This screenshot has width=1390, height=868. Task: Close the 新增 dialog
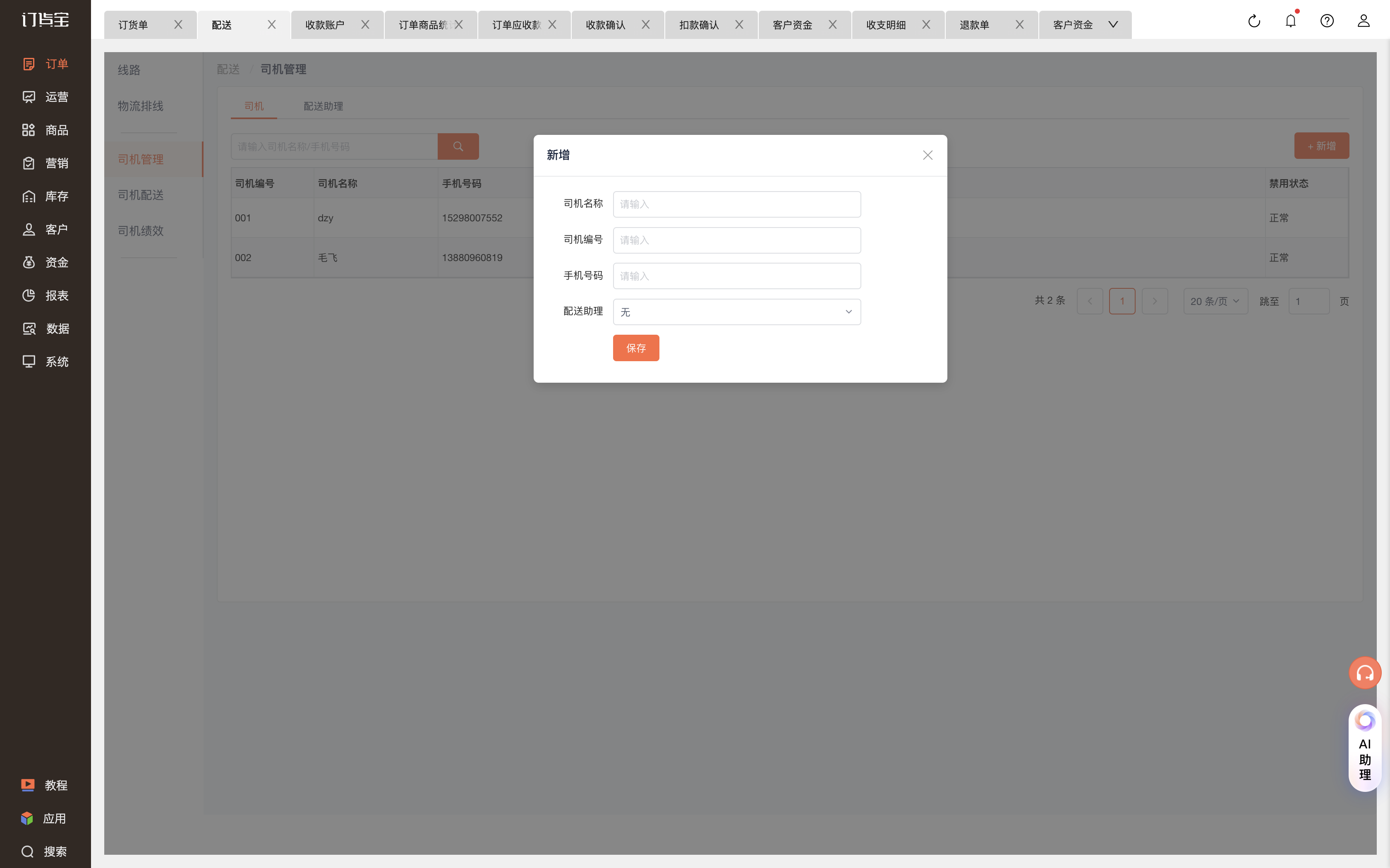click(x=927, y=155)
